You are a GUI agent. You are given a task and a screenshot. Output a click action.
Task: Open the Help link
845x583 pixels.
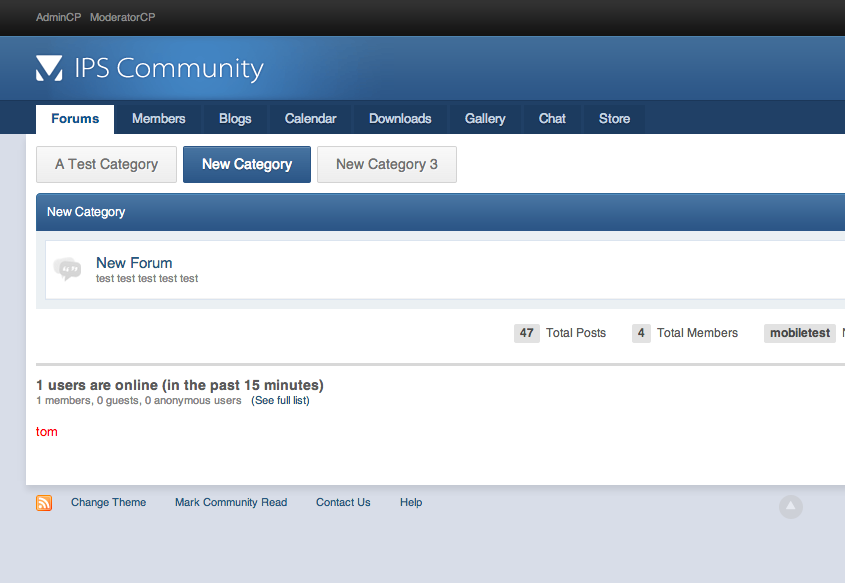[411, 502]
